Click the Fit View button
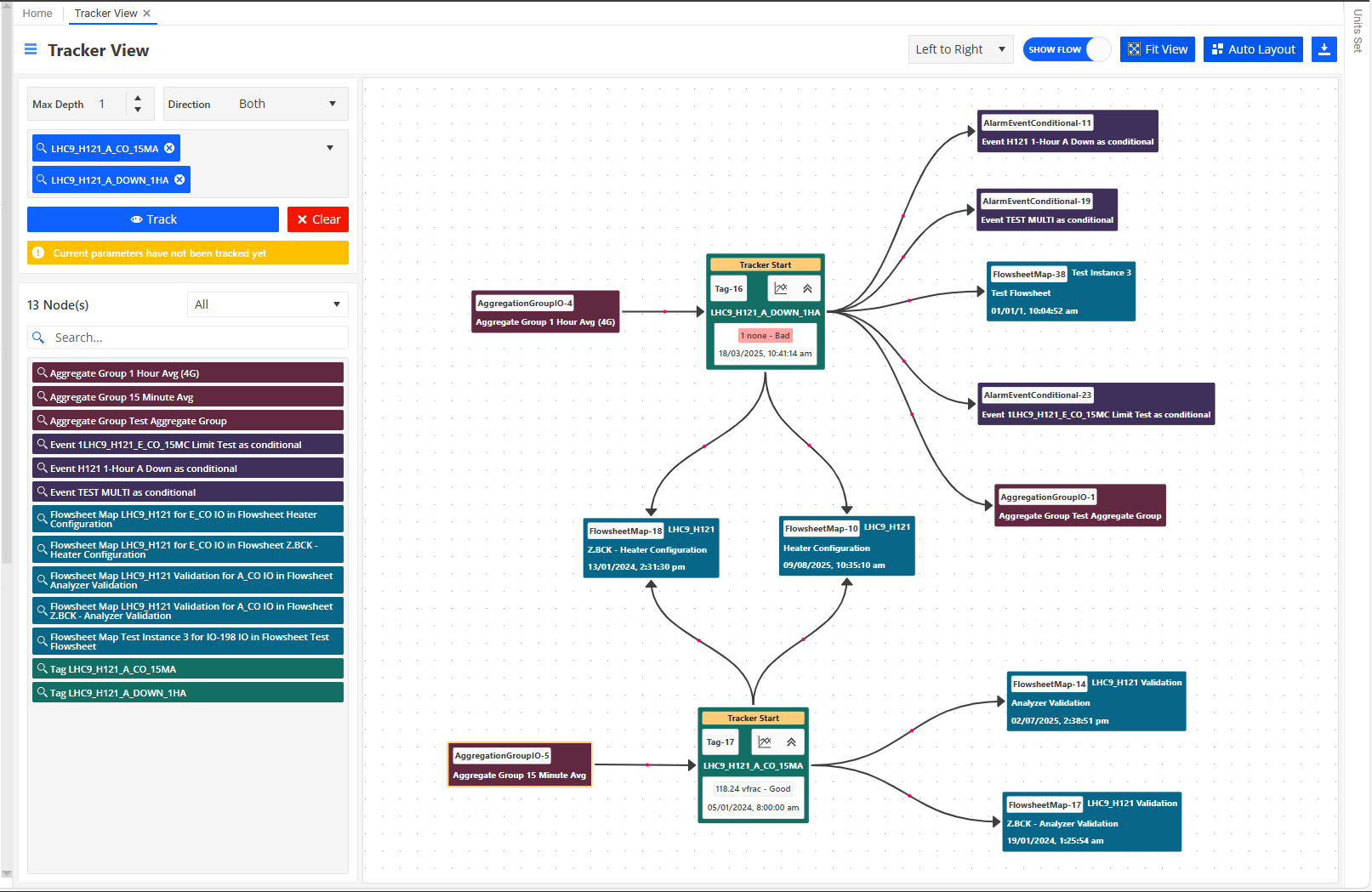The height and width of the screenshot is (892, 1372). click(x=1158, y=49)
